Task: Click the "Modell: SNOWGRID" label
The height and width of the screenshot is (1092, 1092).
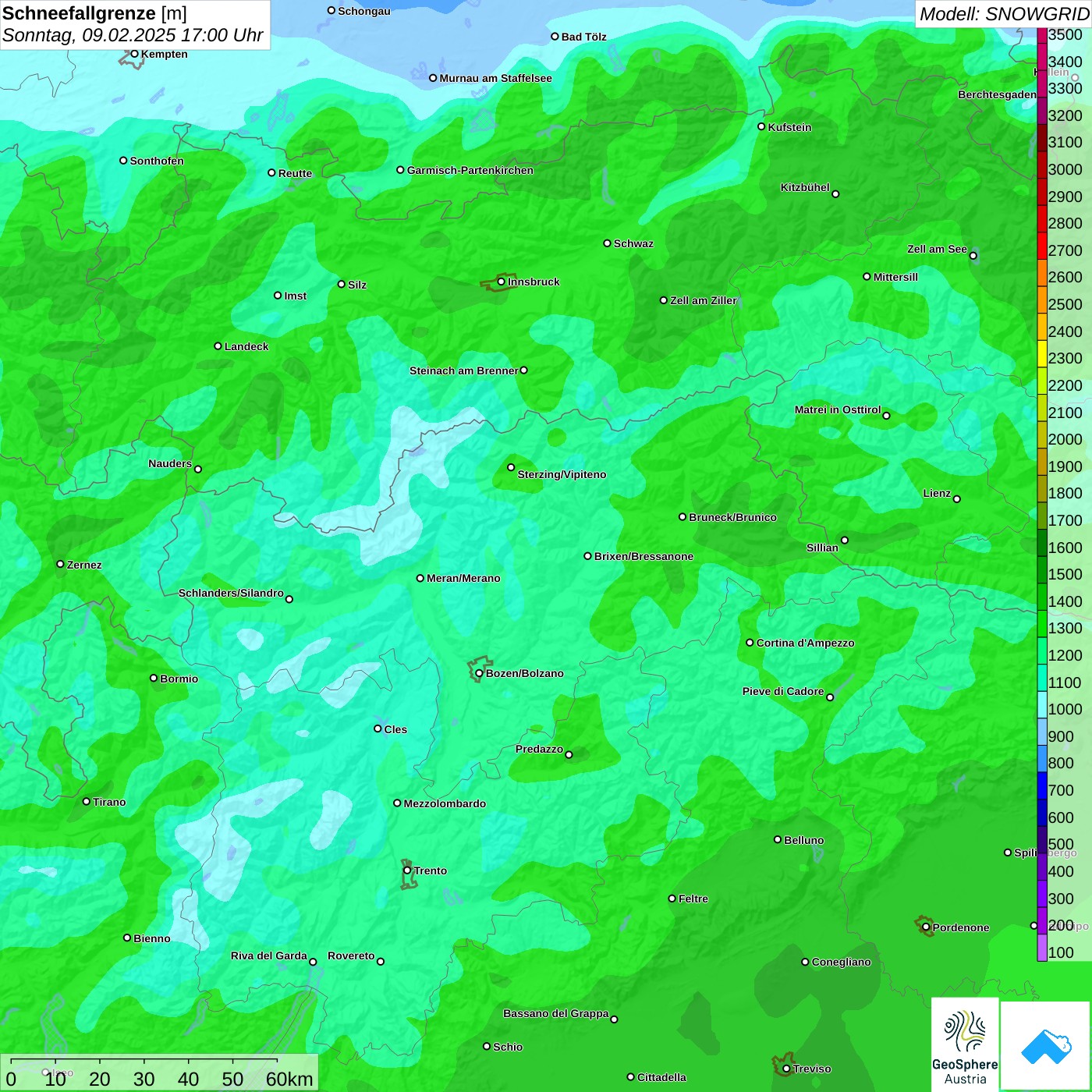Action: pos(1004,14)
